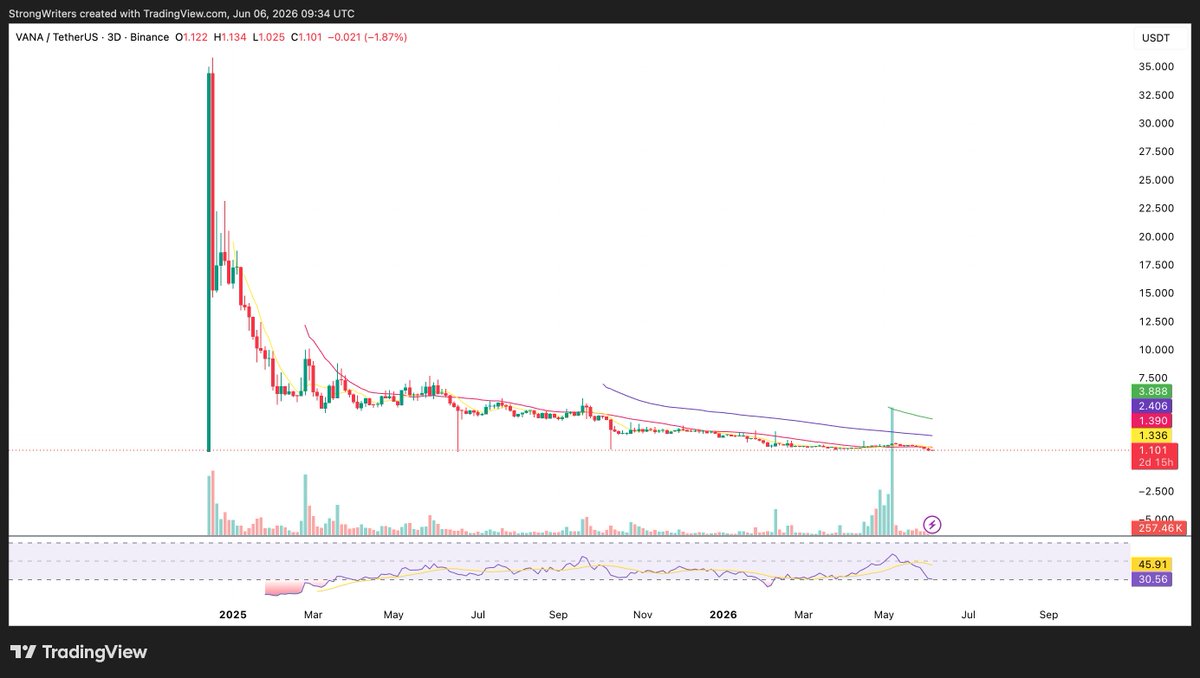
Task: Click the Nov time axis label
Action: [x=642, y=613]
